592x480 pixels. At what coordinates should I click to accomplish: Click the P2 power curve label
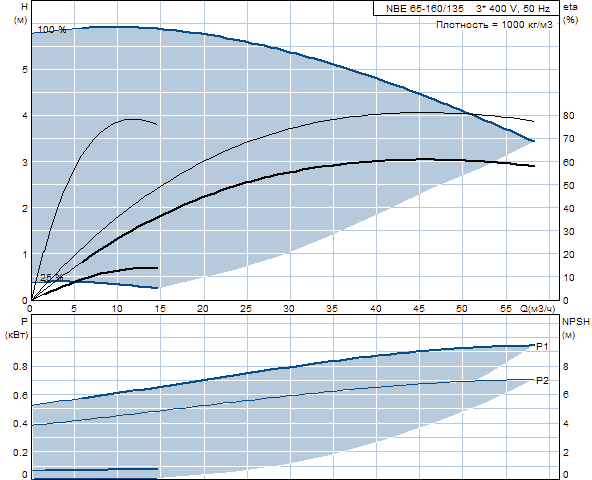(542, 381)
